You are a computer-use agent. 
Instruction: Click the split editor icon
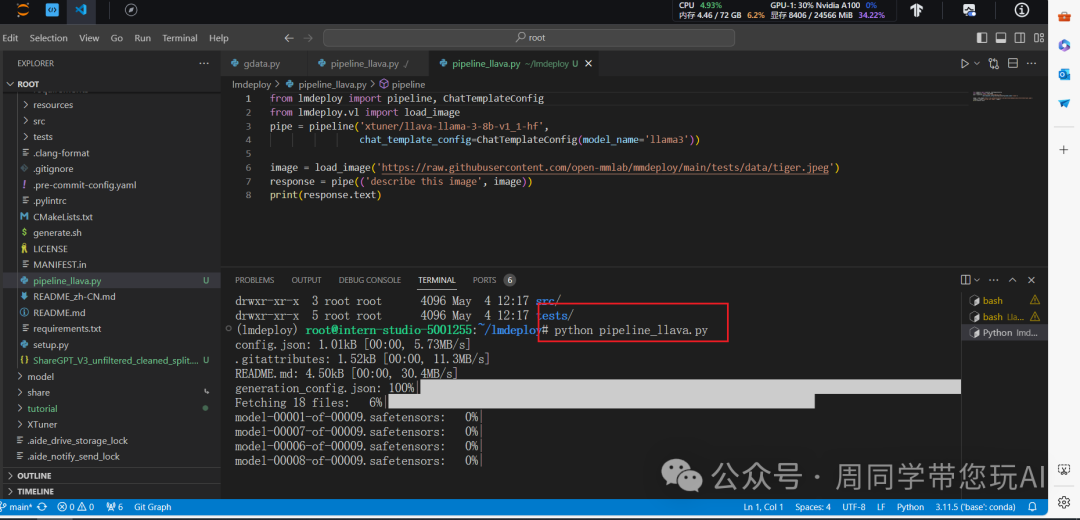pos(1011,64)
